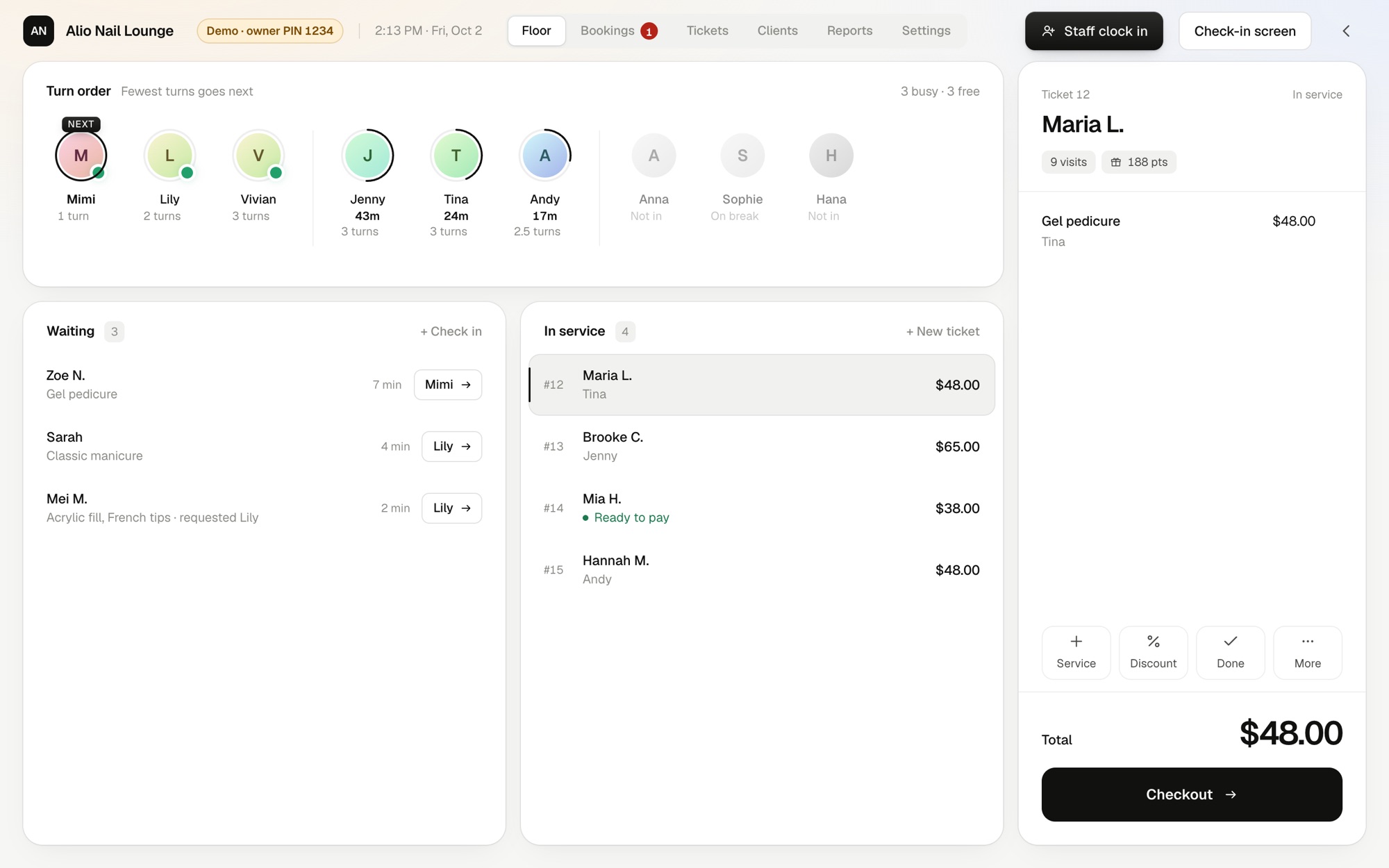Assign Zoe N. to Mimi
Viewport: 1389px width, 868px height.
pos(448,385)
